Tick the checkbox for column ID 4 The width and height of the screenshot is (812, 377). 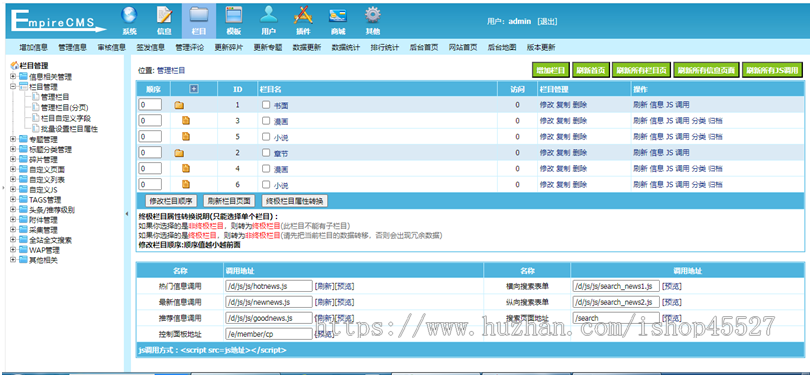(266, 169)
